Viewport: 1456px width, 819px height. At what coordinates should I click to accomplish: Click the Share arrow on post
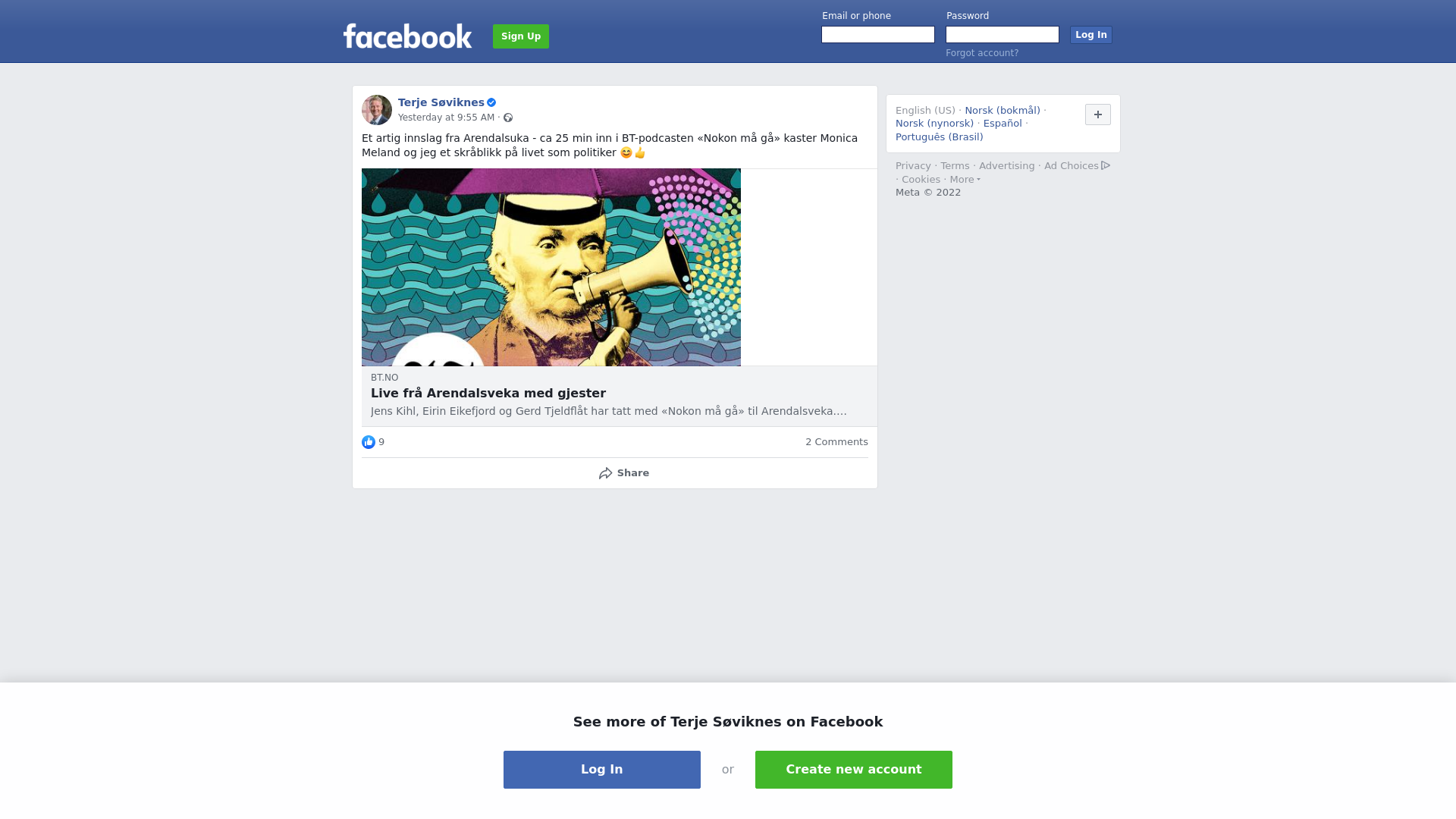pyautogui.click(x=605, y=473)
